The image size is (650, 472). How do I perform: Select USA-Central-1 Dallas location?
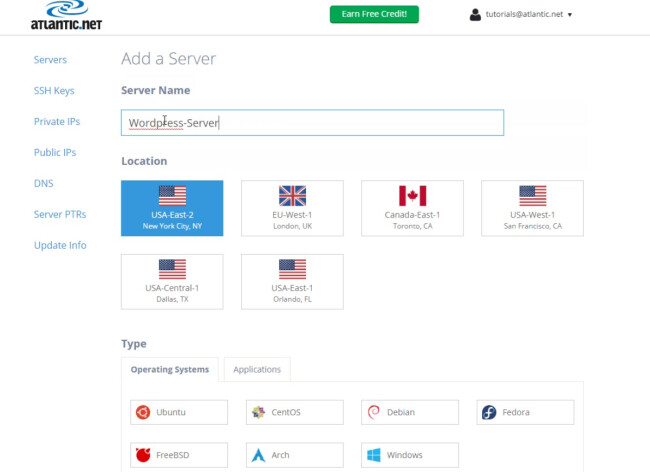point(172,282)
